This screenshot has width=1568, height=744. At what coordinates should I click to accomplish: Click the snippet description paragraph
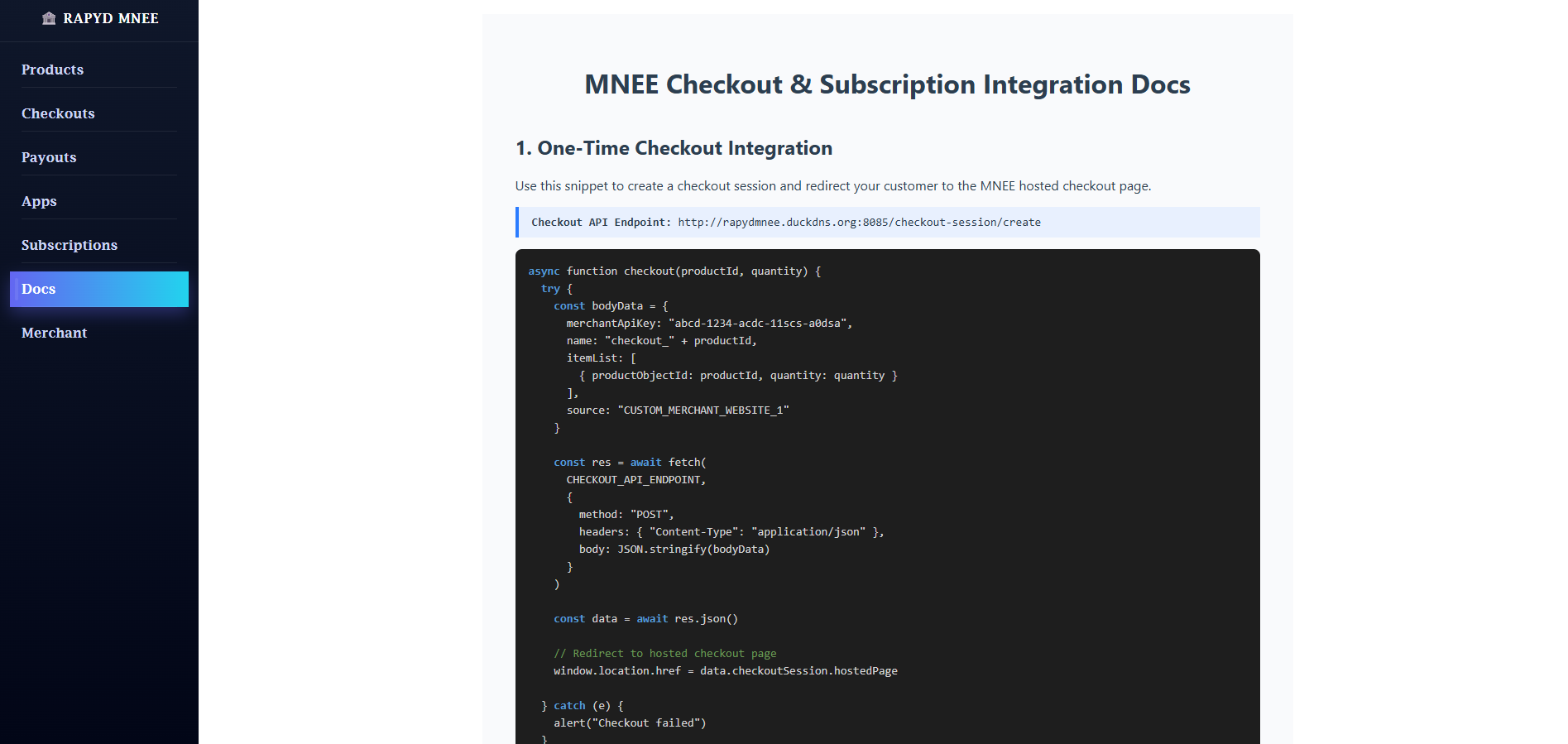click(833, 186)
